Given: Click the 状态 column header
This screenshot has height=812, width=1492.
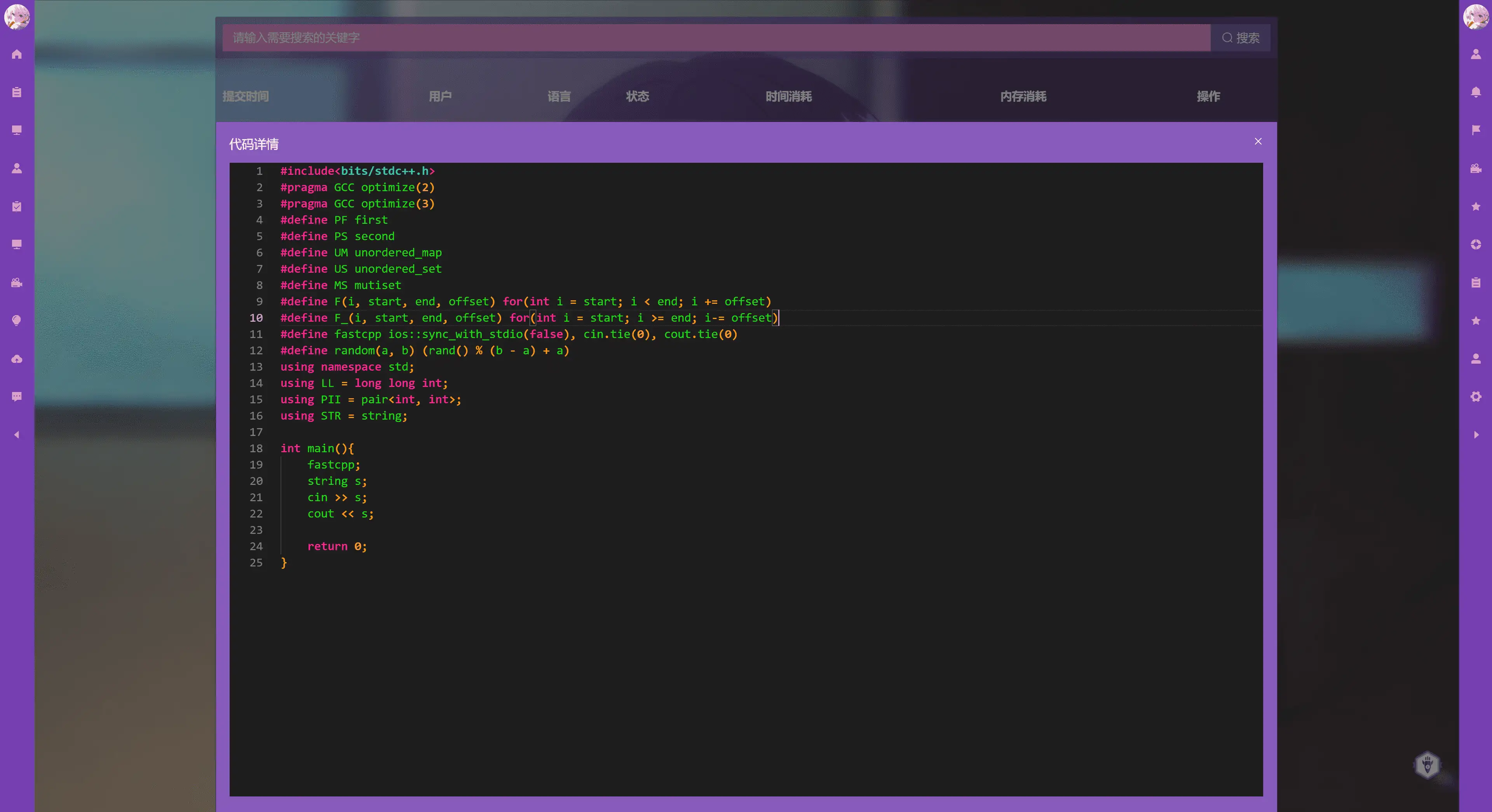Looking at the screenshot, I should [637, 96].
